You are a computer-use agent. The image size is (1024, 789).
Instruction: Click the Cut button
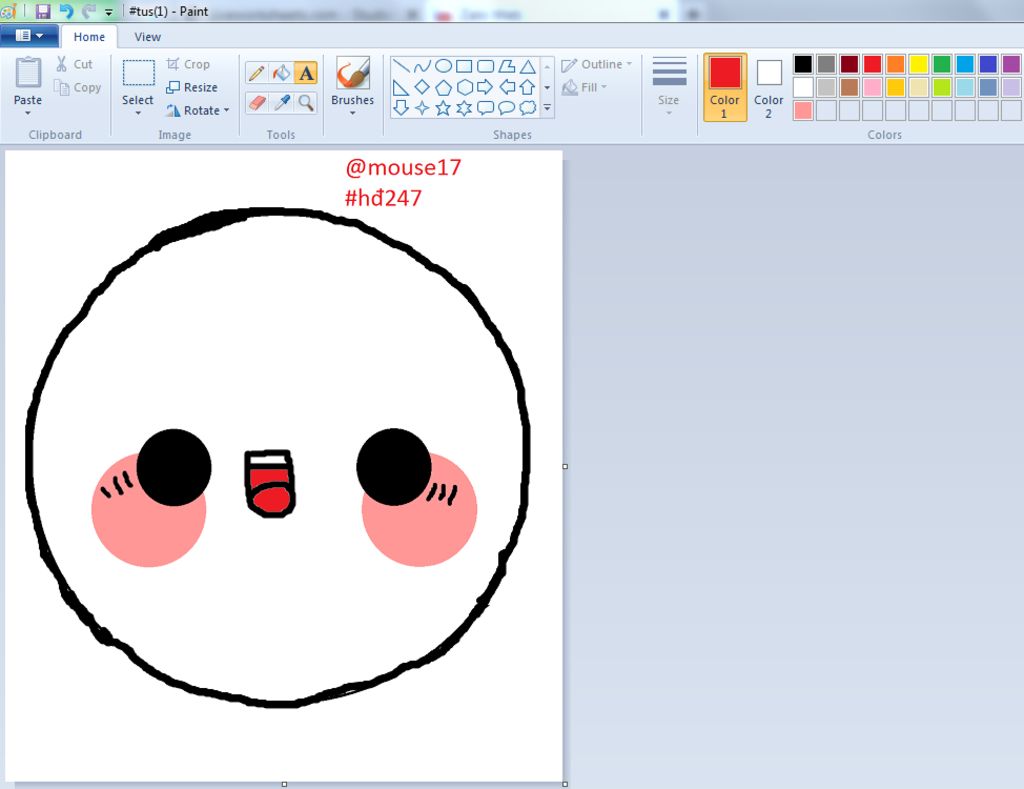(74, 64)
